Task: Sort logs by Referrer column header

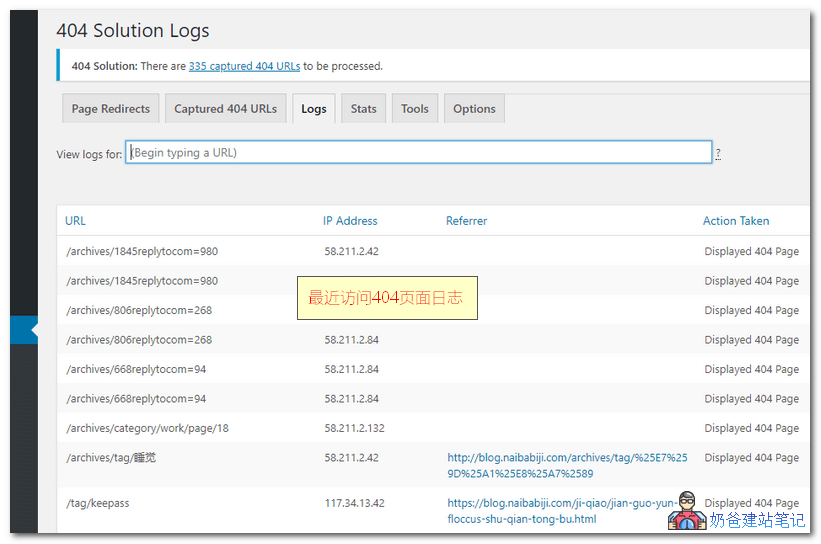Action: (466, 221)
